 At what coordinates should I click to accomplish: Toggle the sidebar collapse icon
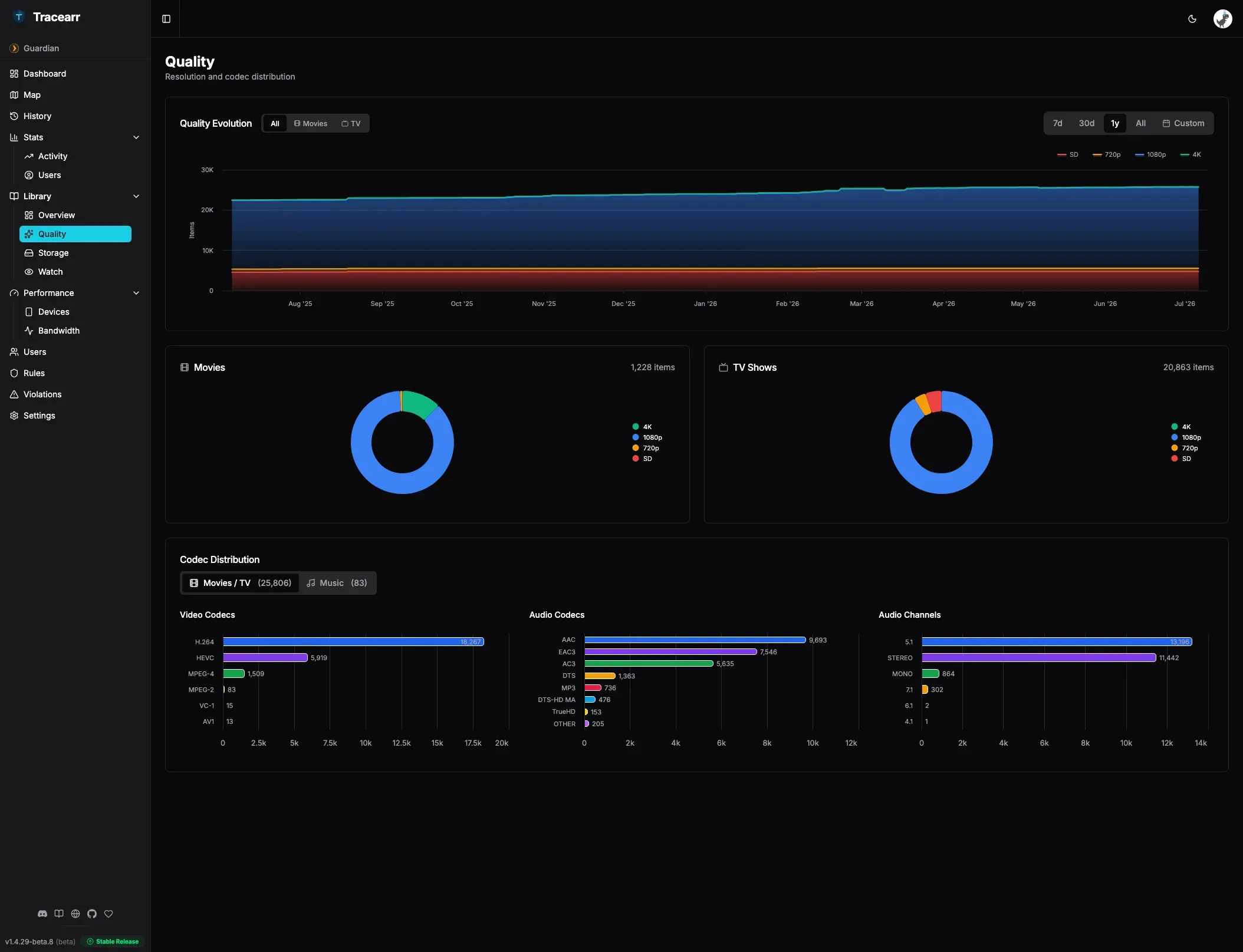click(x=166, y=19)
